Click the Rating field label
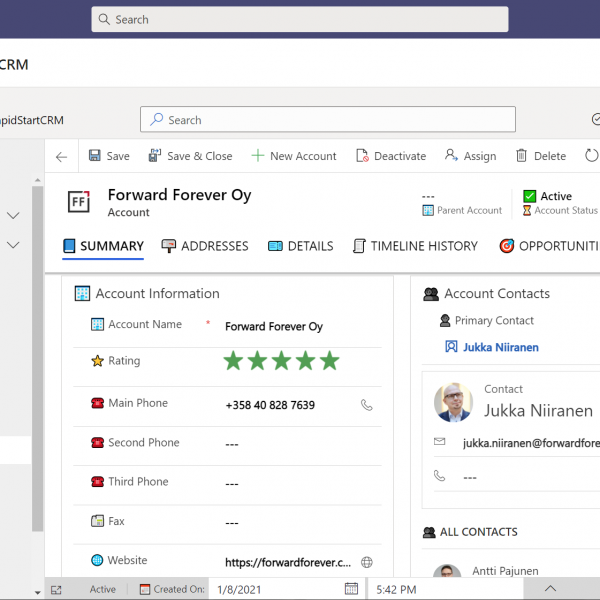The height and width of the screenshot is (600, 600). point(124,360)
